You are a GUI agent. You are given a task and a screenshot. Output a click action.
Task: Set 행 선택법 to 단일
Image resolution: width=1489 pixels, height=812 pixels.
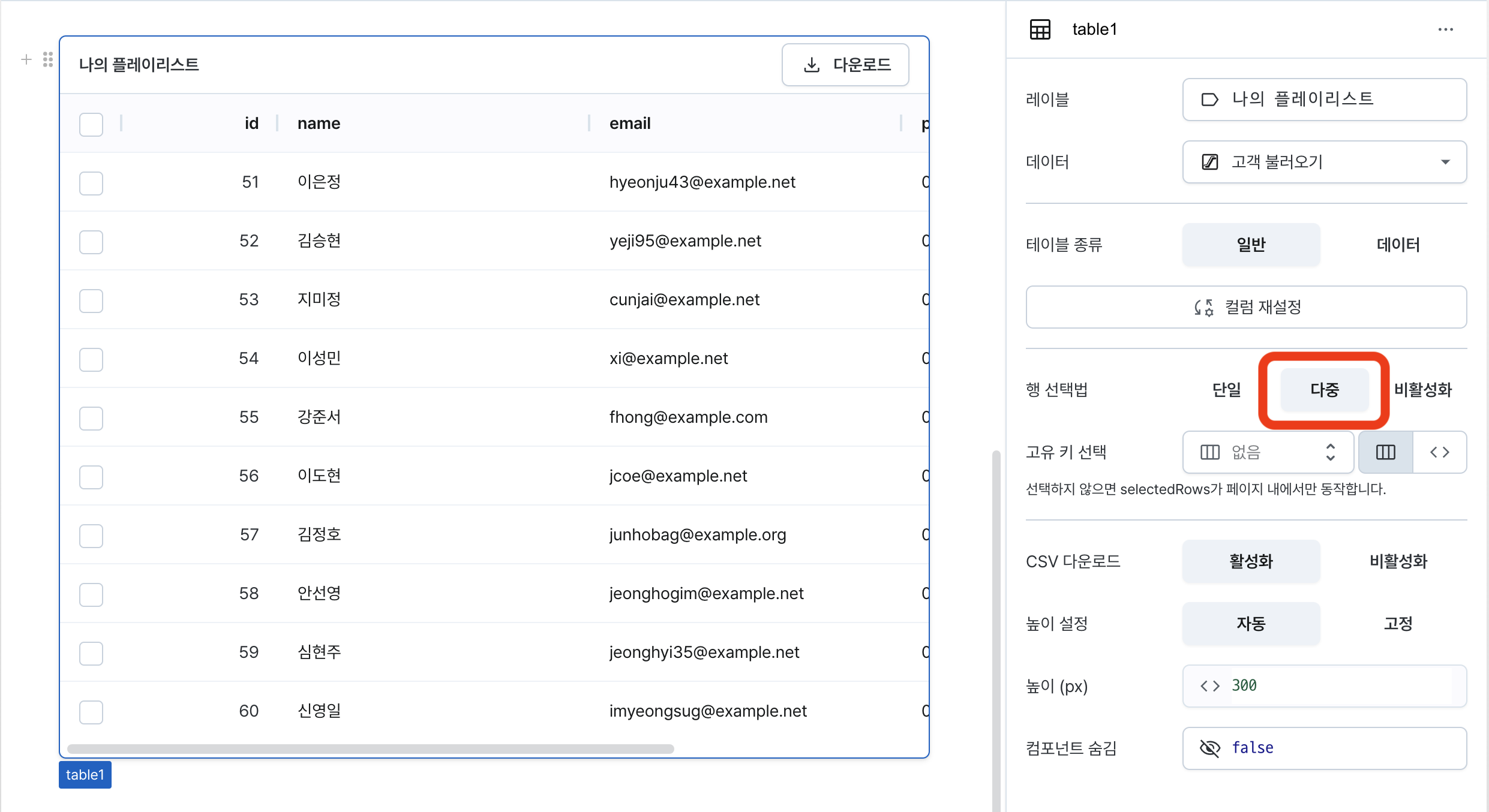1226,390
